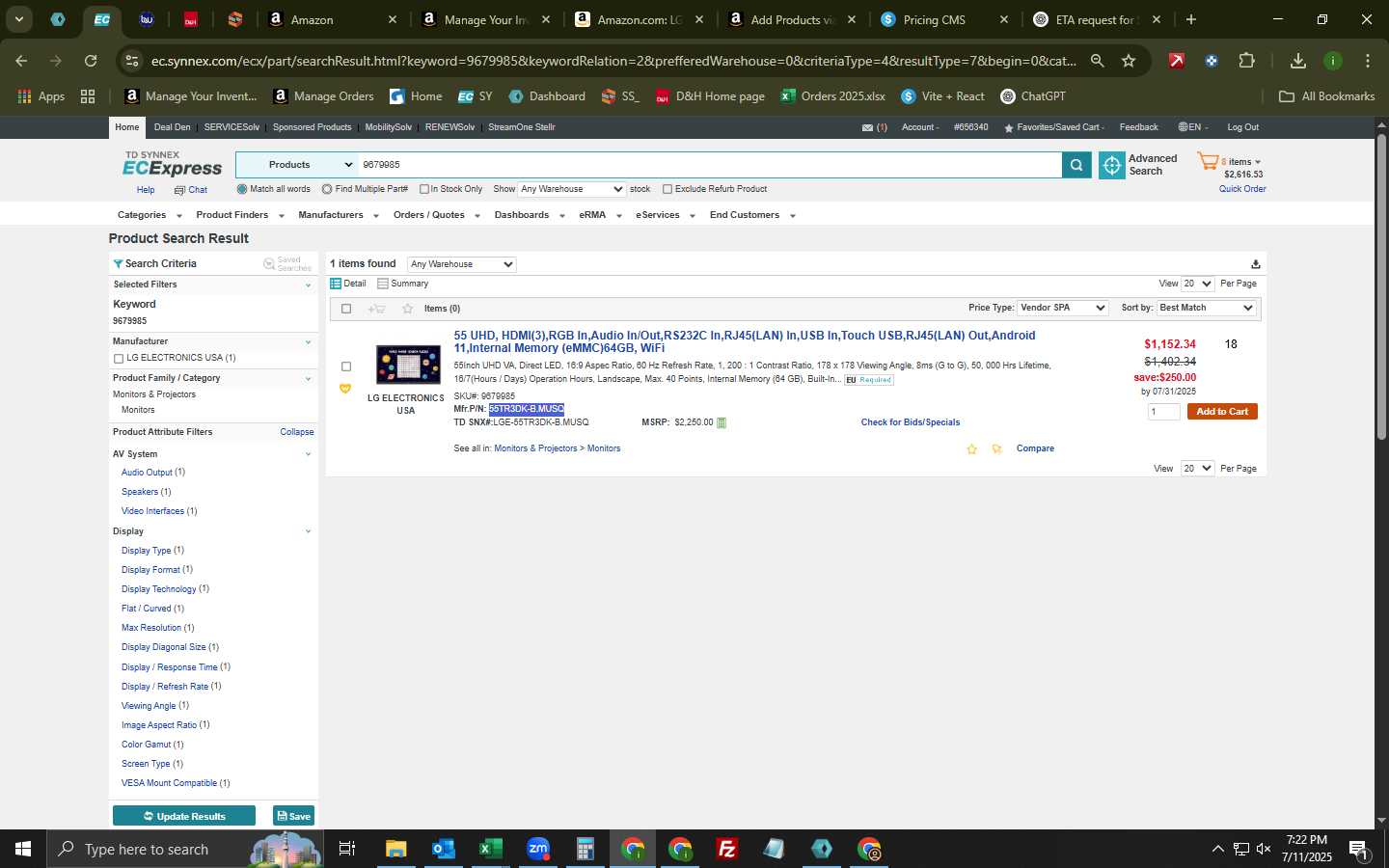Open the 55 UHD product title link
1389x868 pixels.
pyautogui.click(x=745, y=341)
